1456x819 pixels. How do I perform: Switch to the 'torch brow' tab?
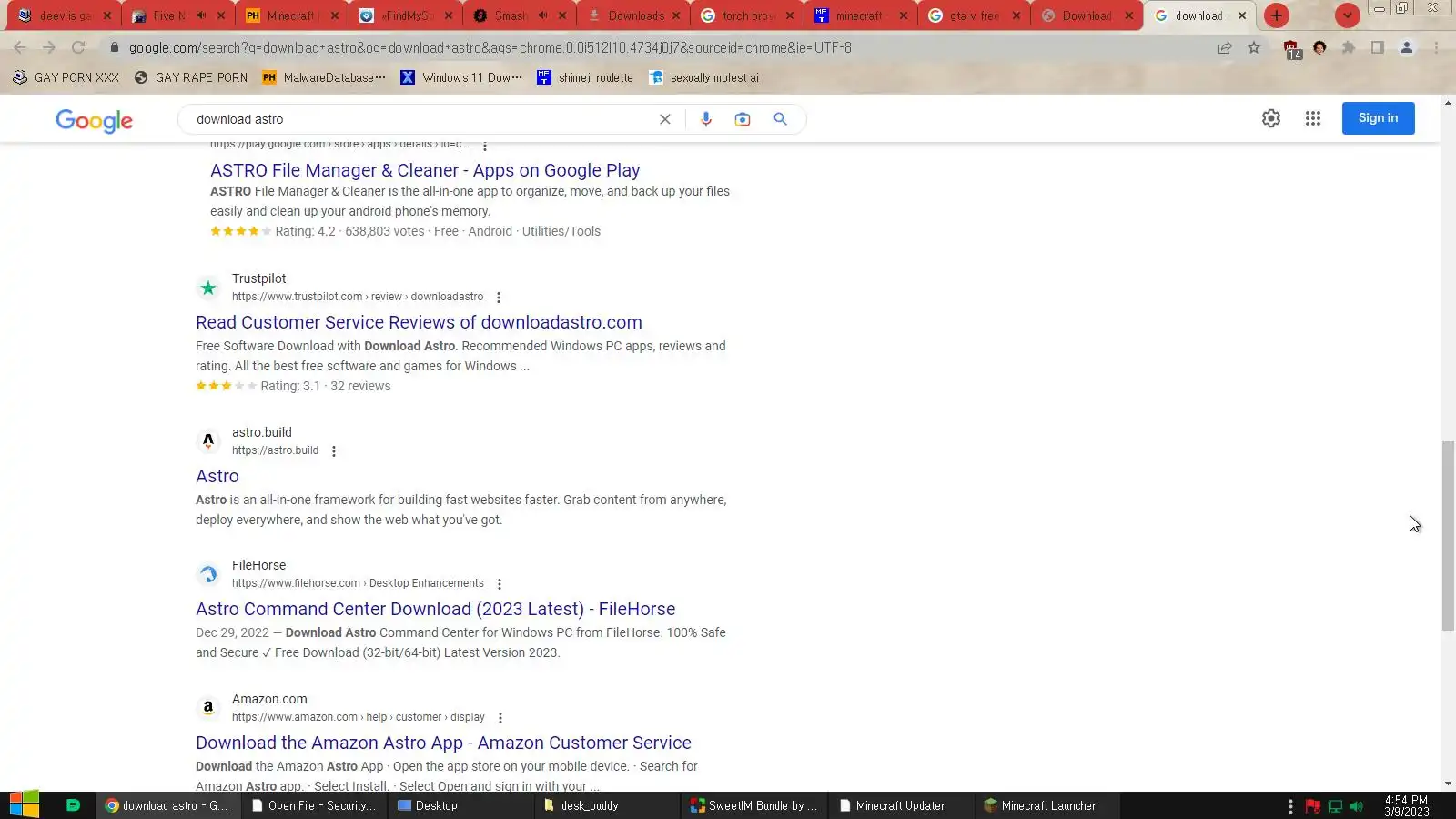pyautogui.click(x=748, y=15)
